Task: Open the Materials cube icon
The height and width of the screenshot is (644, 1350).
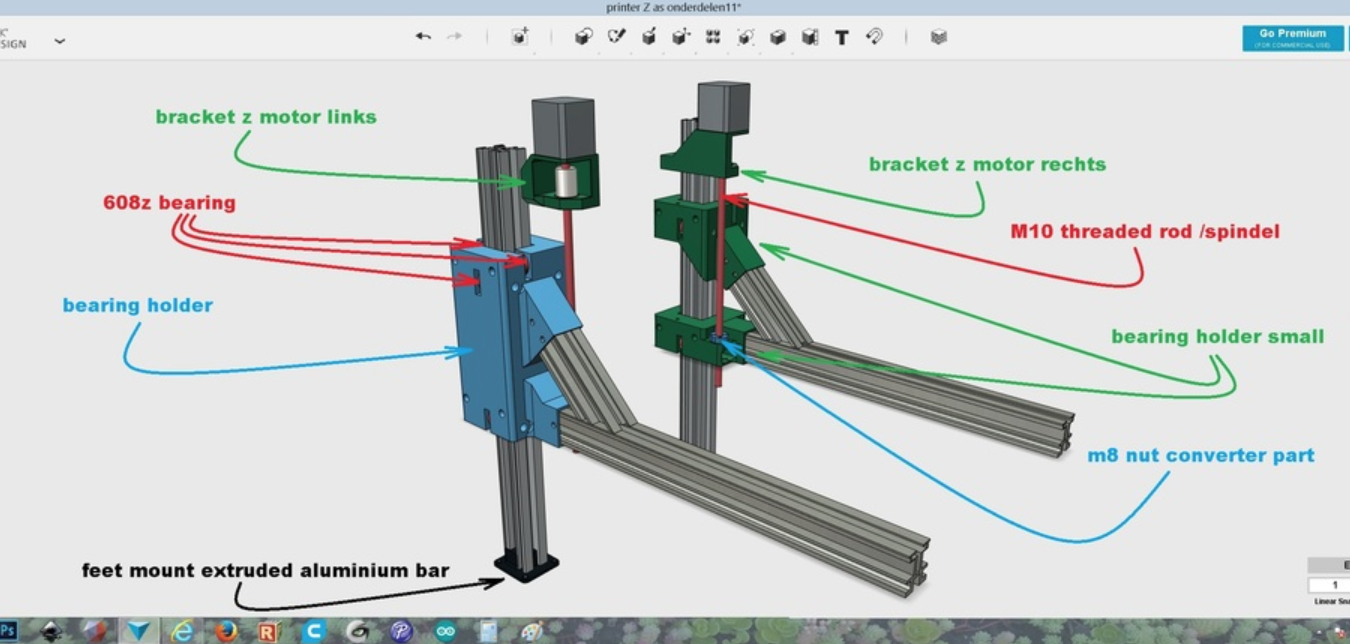Action: (938, 37)
